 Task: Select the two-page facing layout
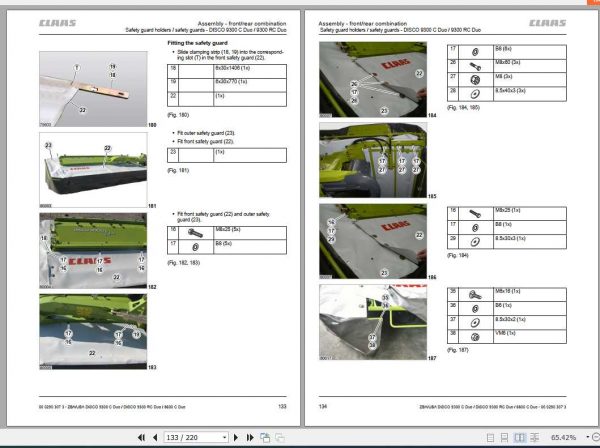click(x=519, y=437)
